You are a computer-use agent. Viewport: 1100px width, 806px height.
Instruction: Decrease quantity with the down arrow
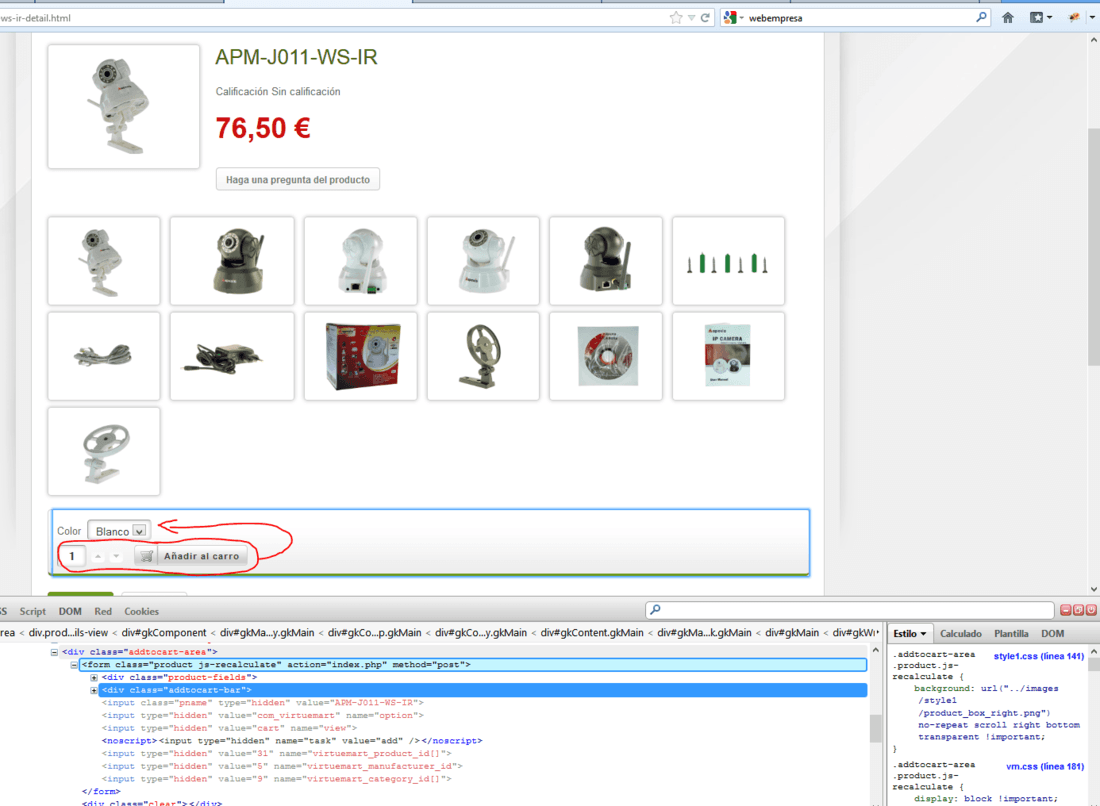[116, 556]
